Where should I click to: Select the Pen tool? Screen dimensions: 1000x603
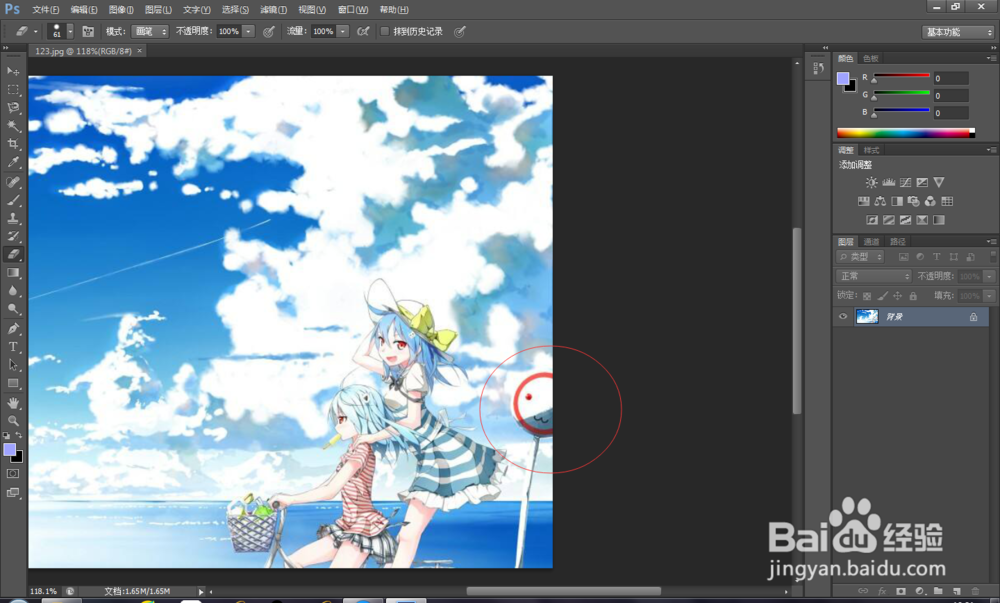[x=13, y=329]
